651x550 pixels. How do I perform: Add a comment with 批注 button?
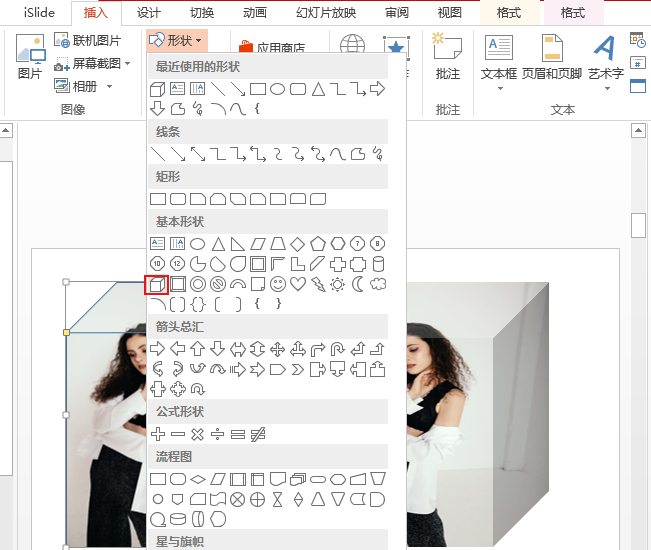[448, 56]
